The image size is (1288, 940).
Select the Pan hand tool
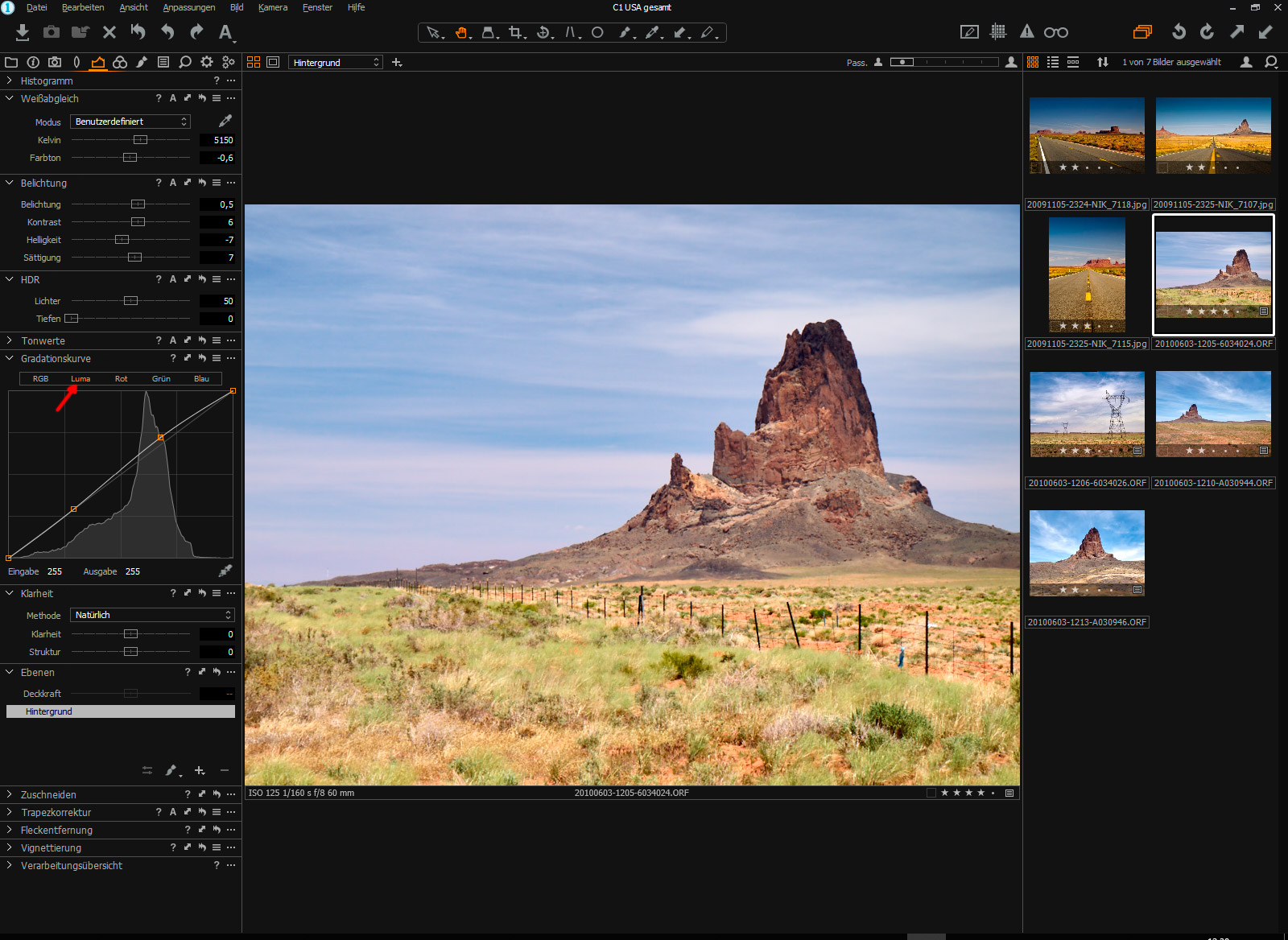(462, 33)
